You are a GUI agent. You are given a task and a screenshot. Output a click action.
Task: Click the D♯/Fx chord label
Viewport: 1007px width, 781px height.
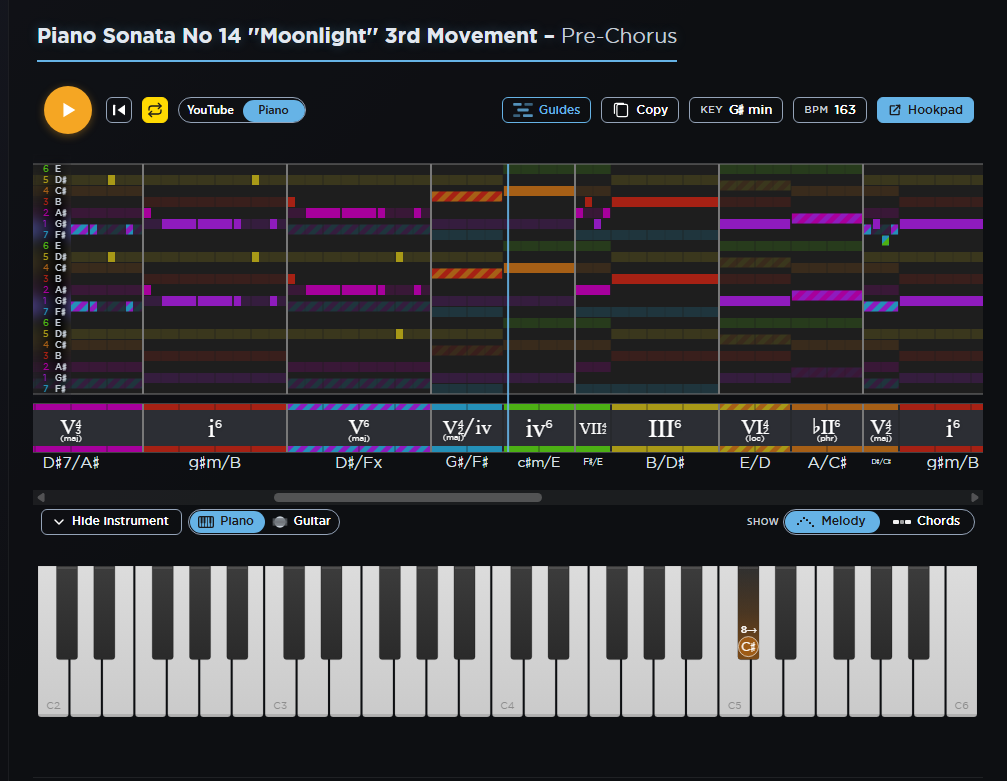point(358,463)
